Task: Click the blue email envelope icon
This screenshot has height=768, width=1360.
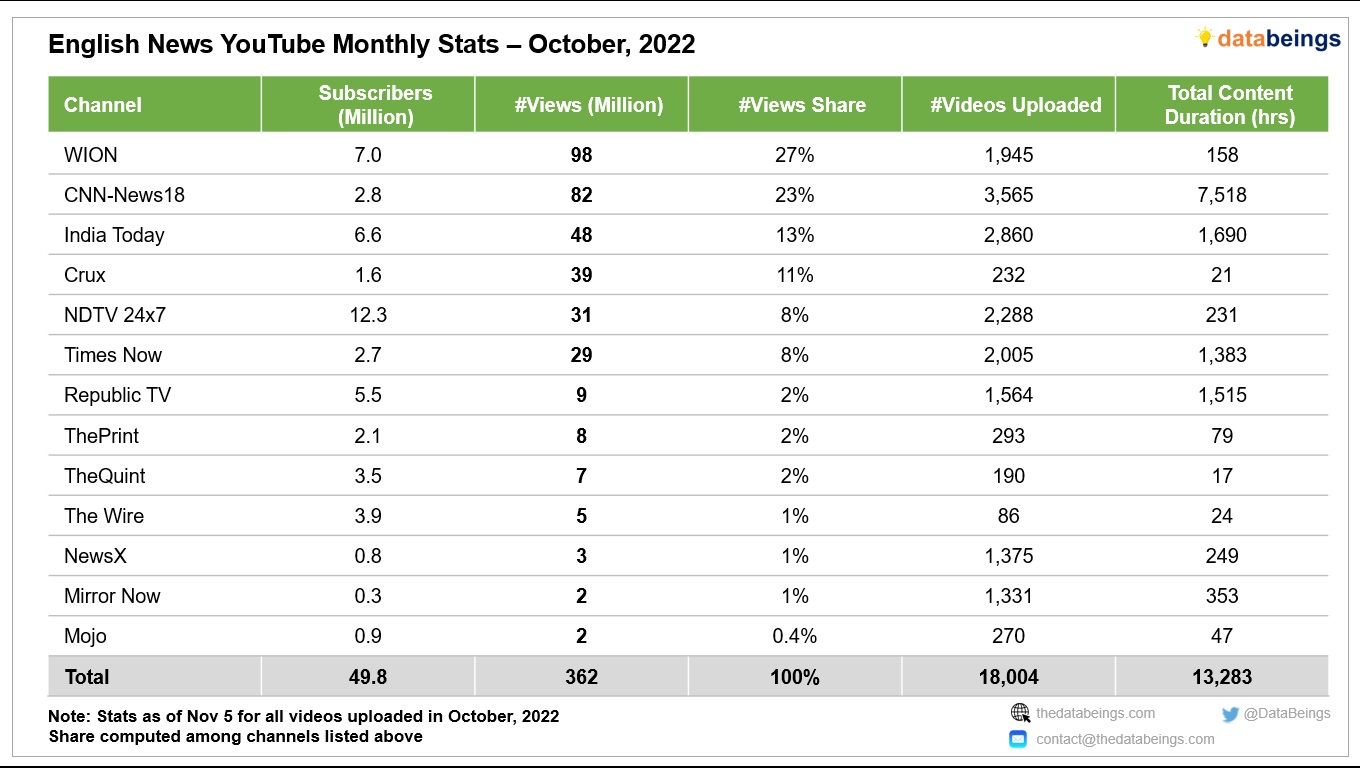Action: click(x=1018, y=739)
